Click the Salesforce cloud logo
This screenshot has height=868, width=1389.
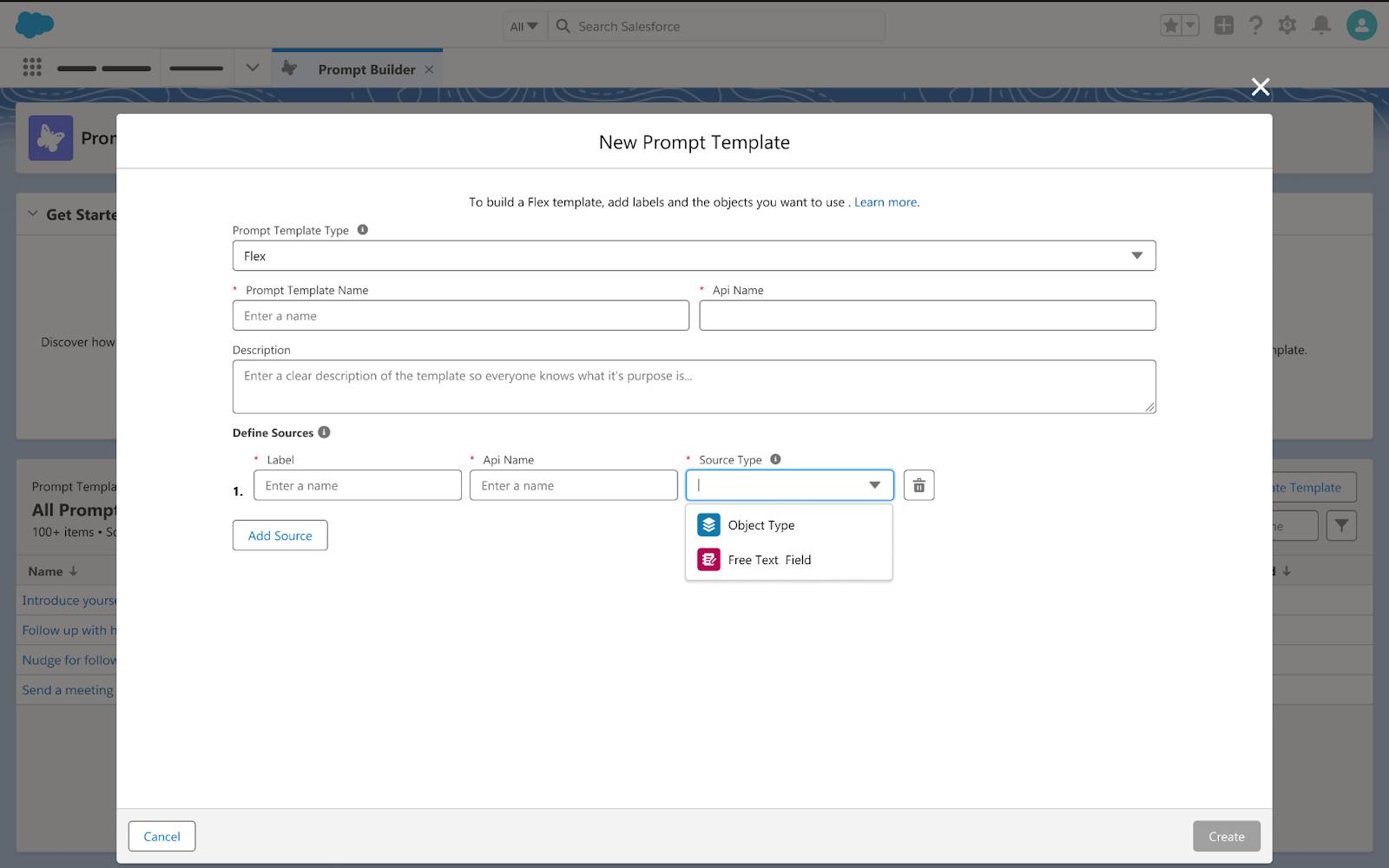[x=35, y=25]
